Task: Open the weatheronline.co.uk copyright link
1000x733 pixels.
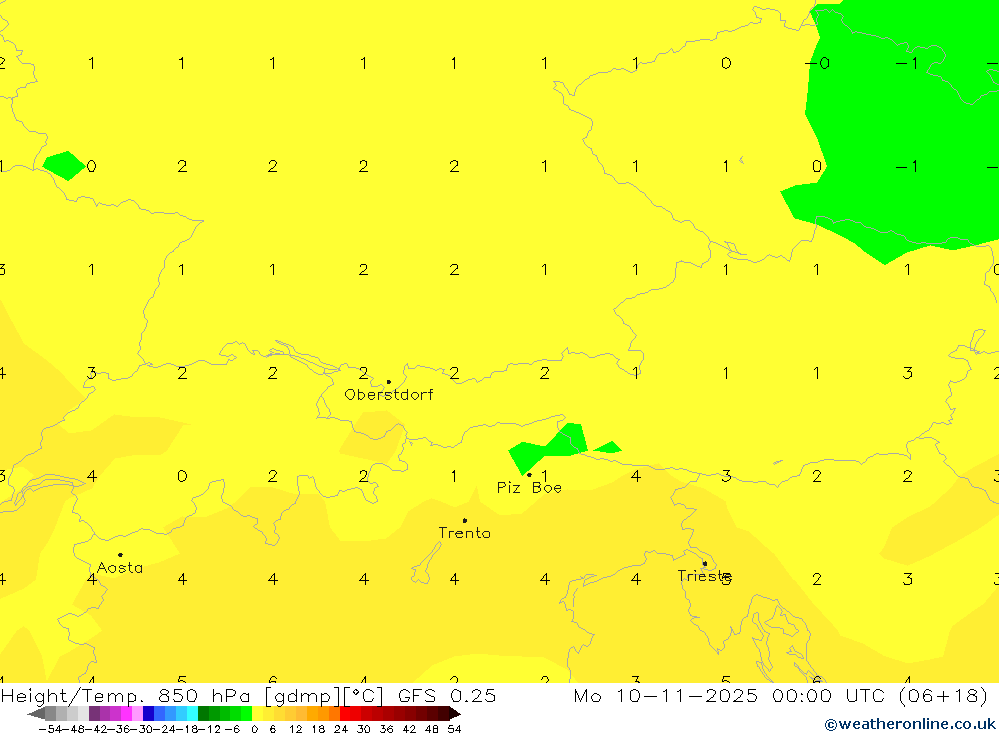Action: (910, 724)
